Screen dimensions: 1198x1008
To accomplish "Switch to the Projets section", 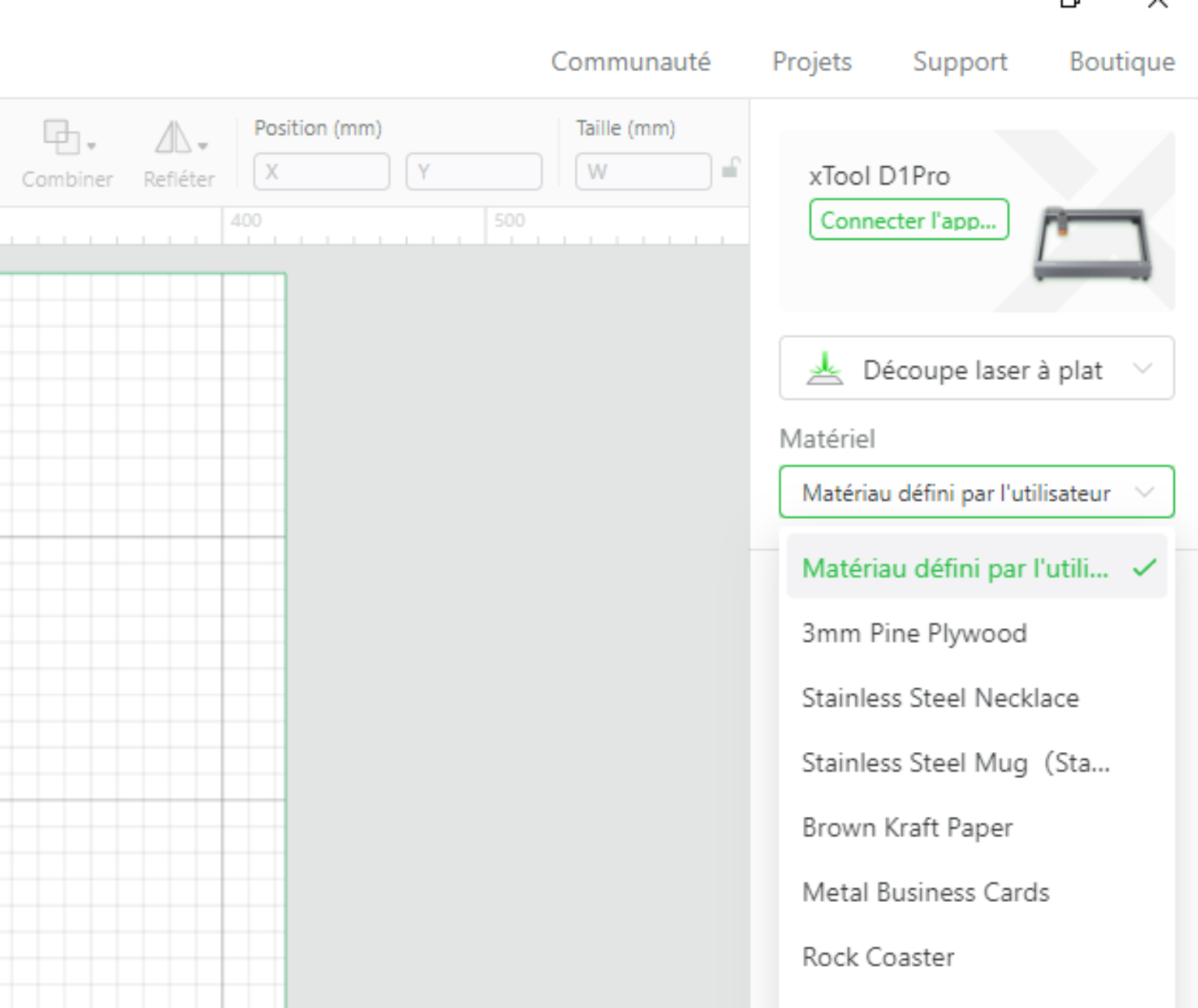I will [x=812, y=62].
